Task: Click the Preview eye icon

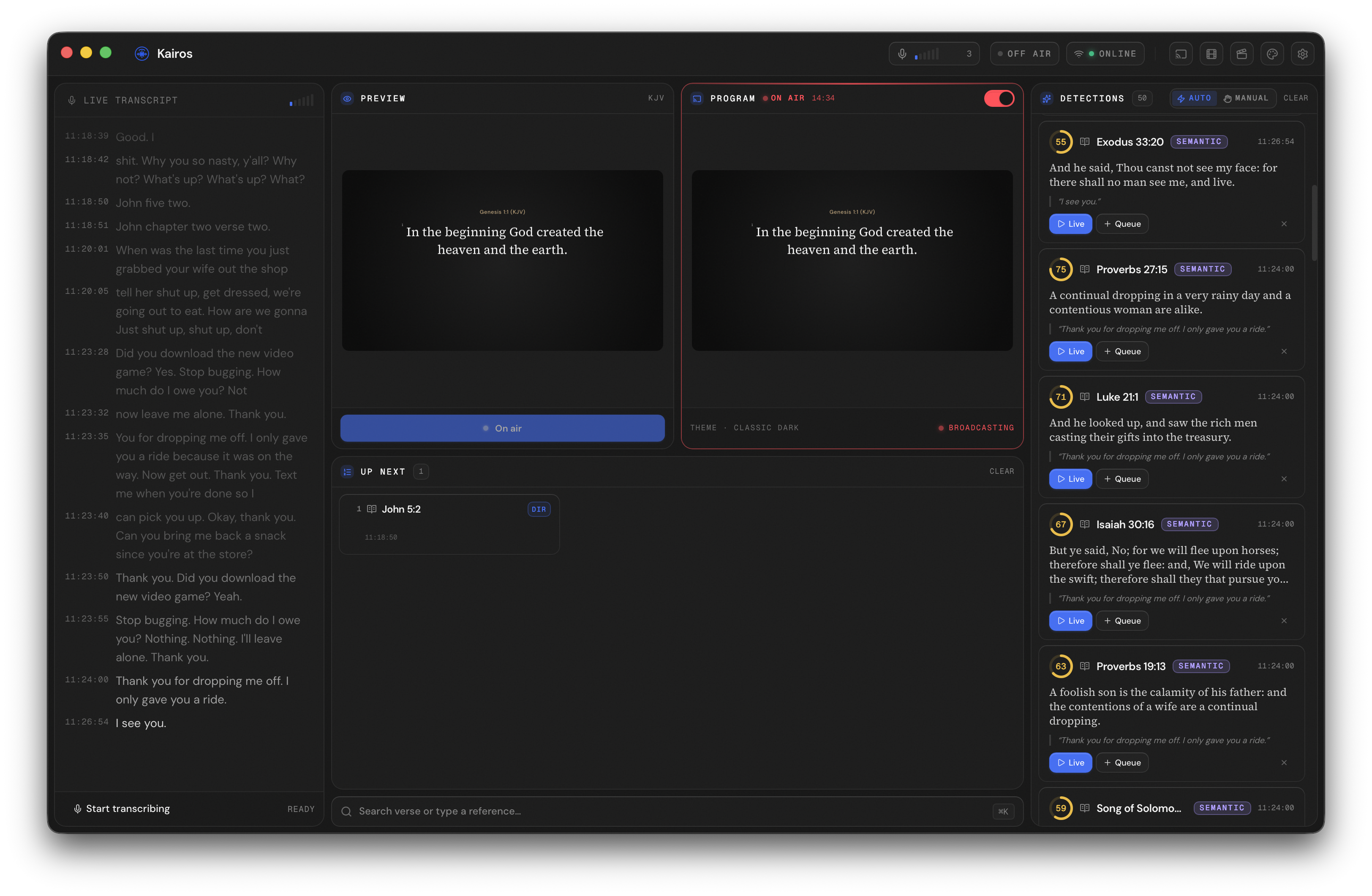Action: click(347, 98)
